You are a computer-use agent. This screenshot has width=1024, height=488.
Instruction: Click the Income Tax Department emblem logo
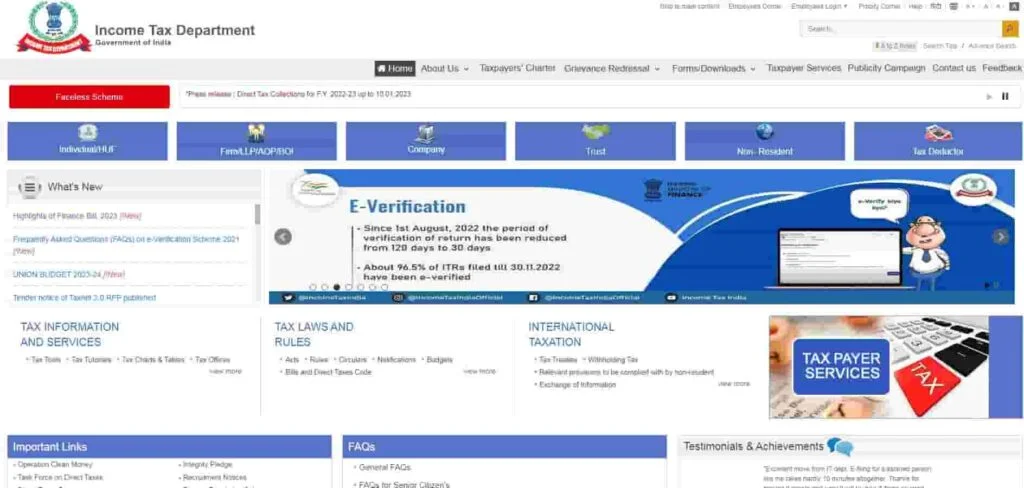[x=54, y=27]
